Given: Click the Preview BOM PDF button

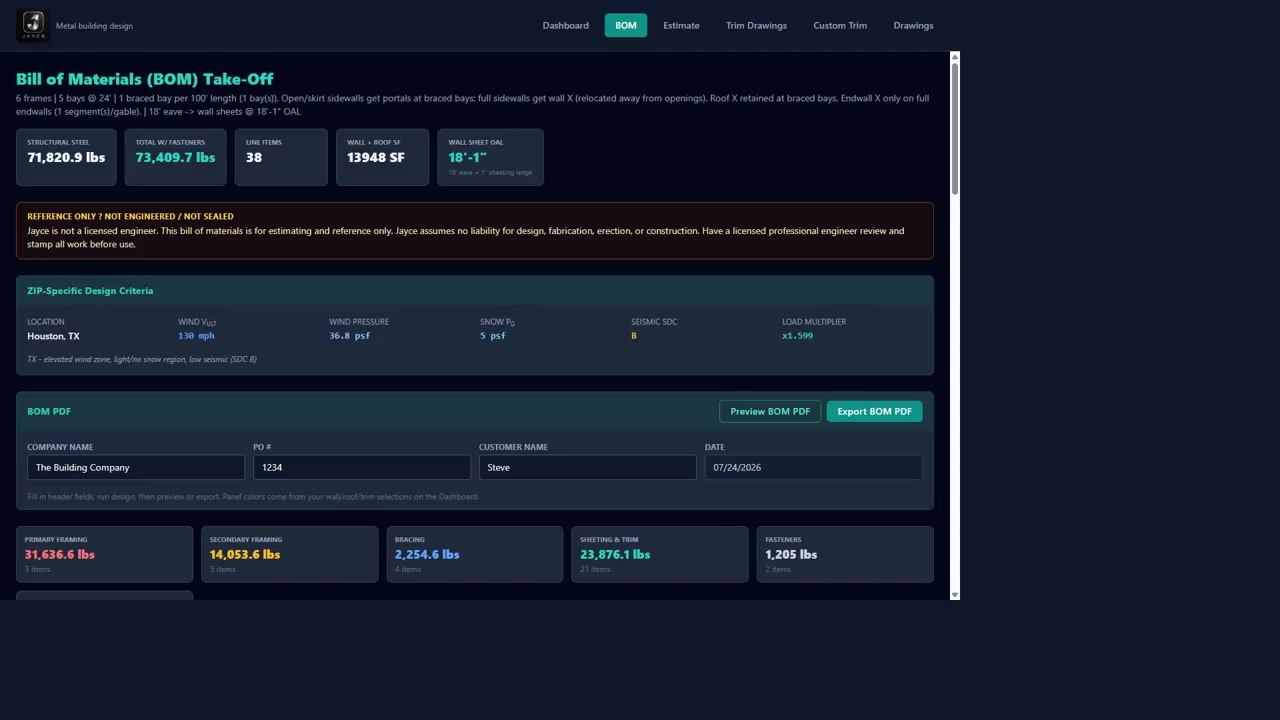Looking at the screenshot, I should click(x=770, y=411).
